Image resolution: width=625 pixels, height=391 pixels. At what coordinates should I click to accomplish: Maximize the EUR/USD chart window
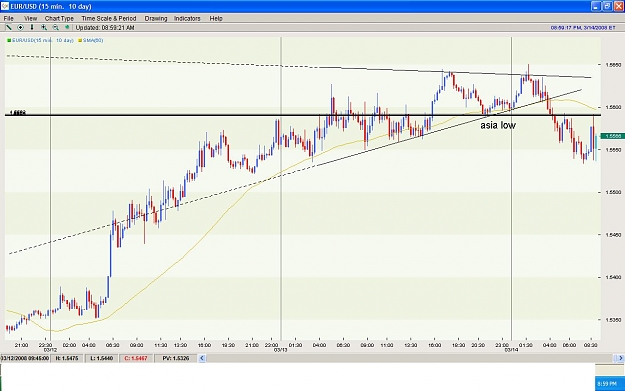(x=607, y=6)
